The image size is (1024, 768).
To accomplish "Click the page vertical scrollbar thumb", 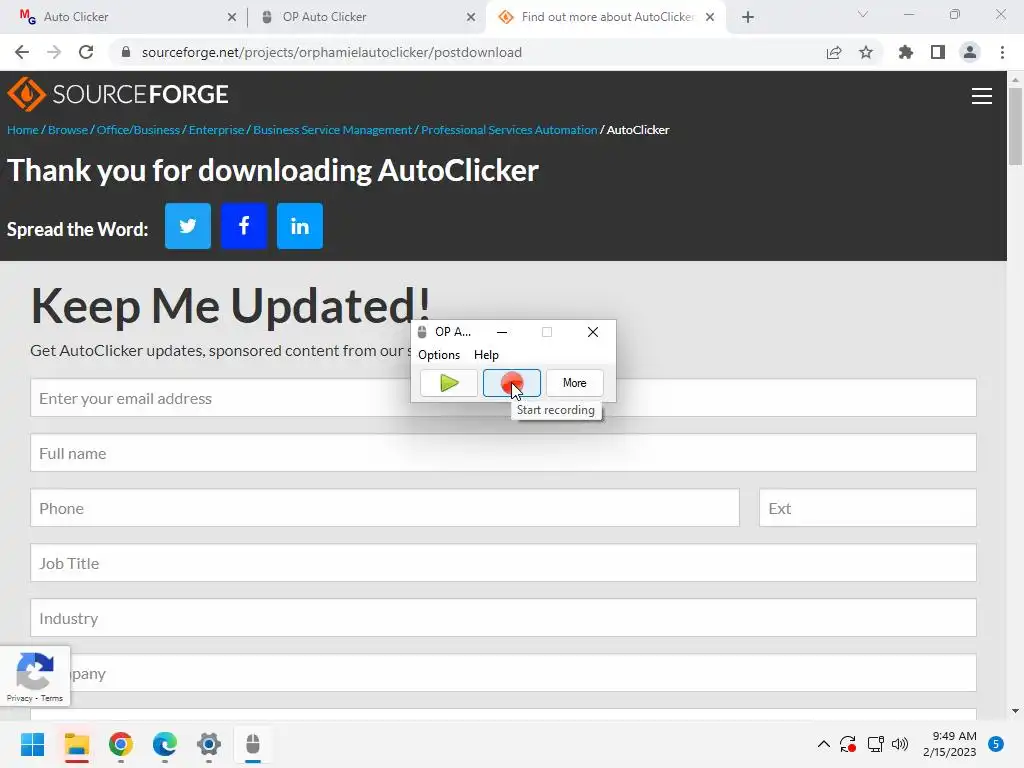I will (1015, 127).
